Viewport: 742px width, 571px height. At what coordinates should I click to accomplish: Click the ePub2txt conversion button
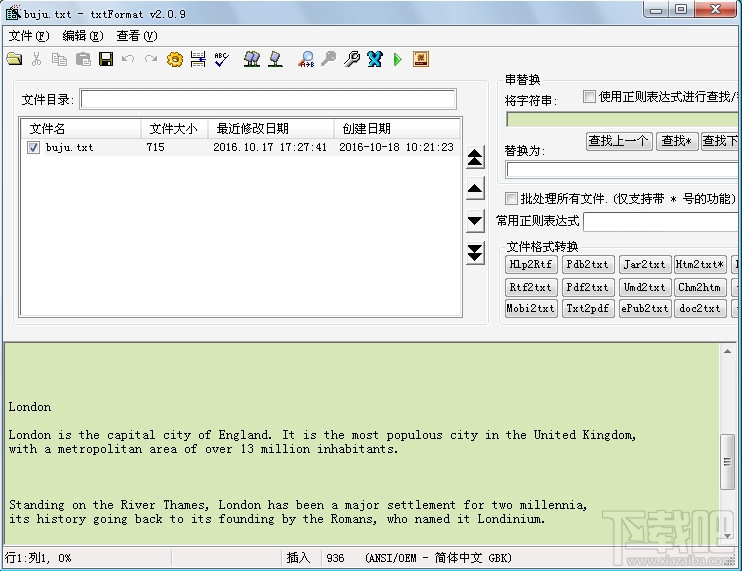(644, 308)
